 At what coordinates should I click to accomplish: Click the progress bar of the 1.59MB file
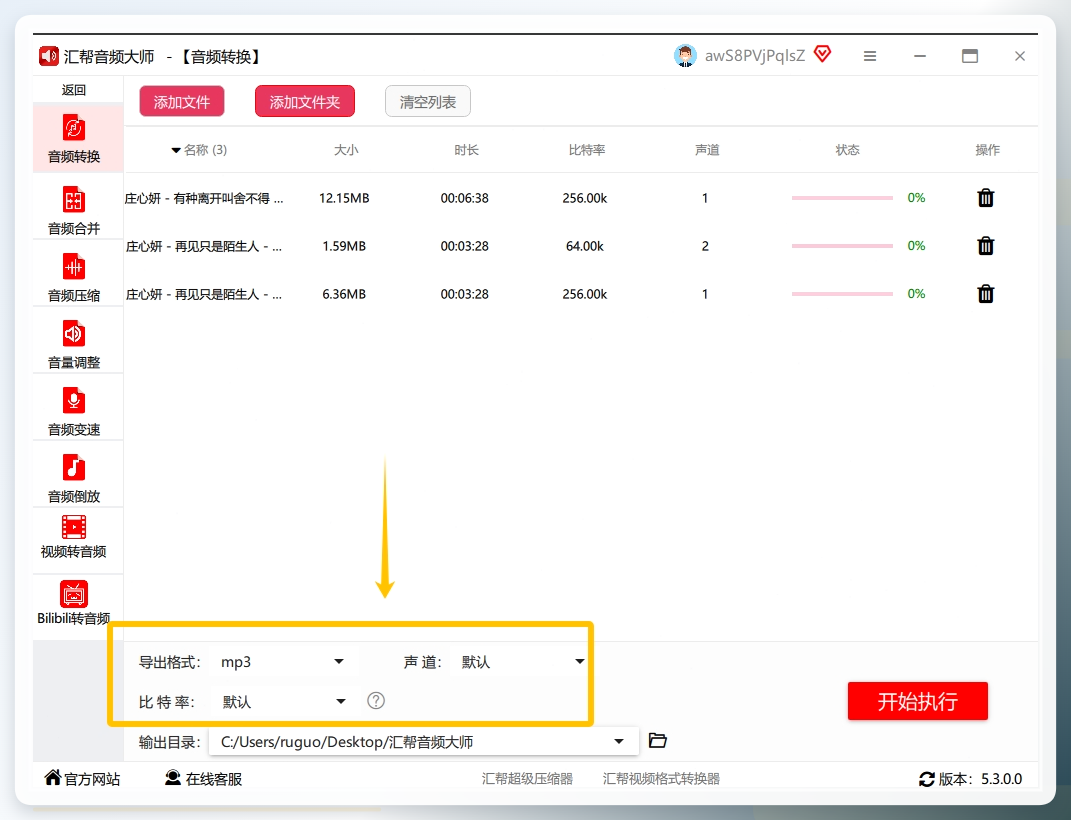842,246
